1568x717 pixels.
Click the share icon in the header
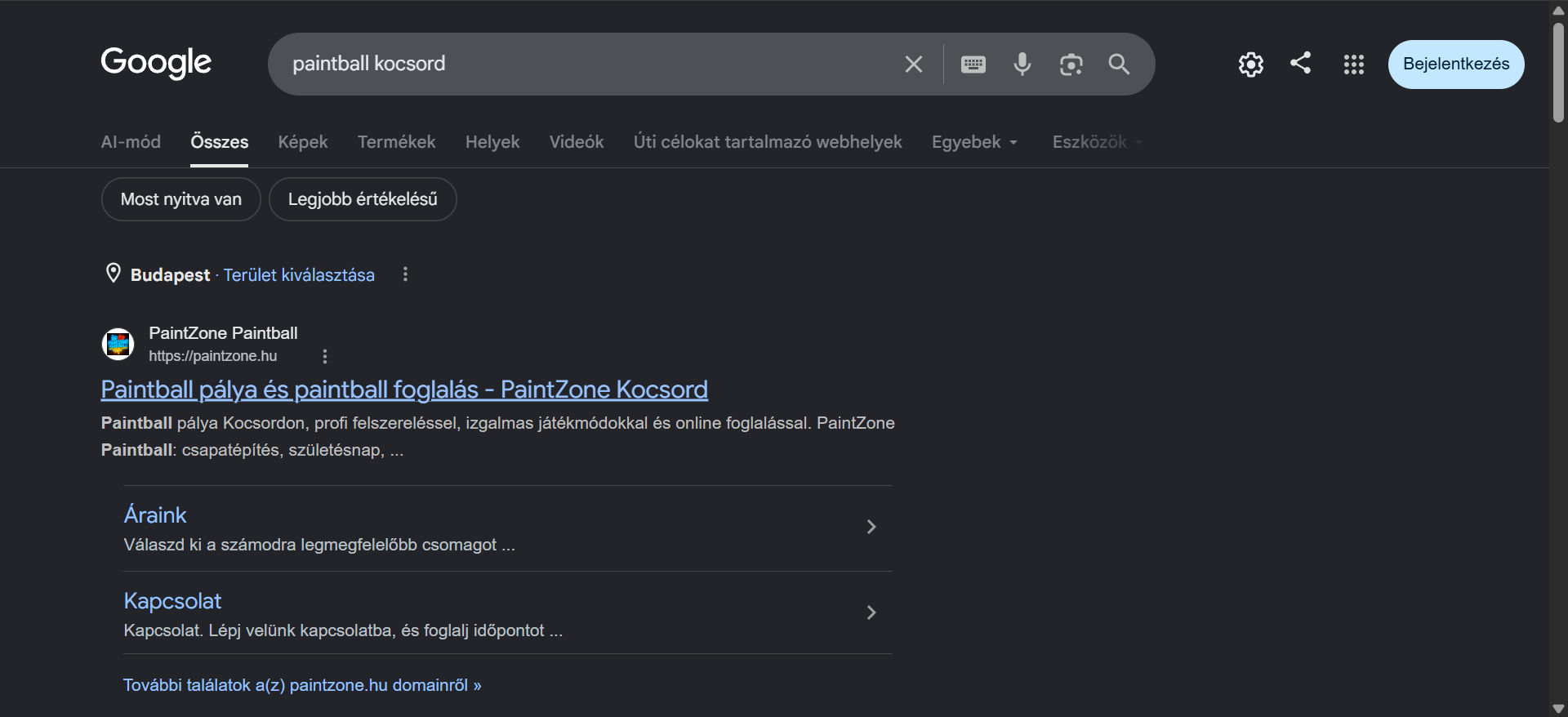[1300, 63]
